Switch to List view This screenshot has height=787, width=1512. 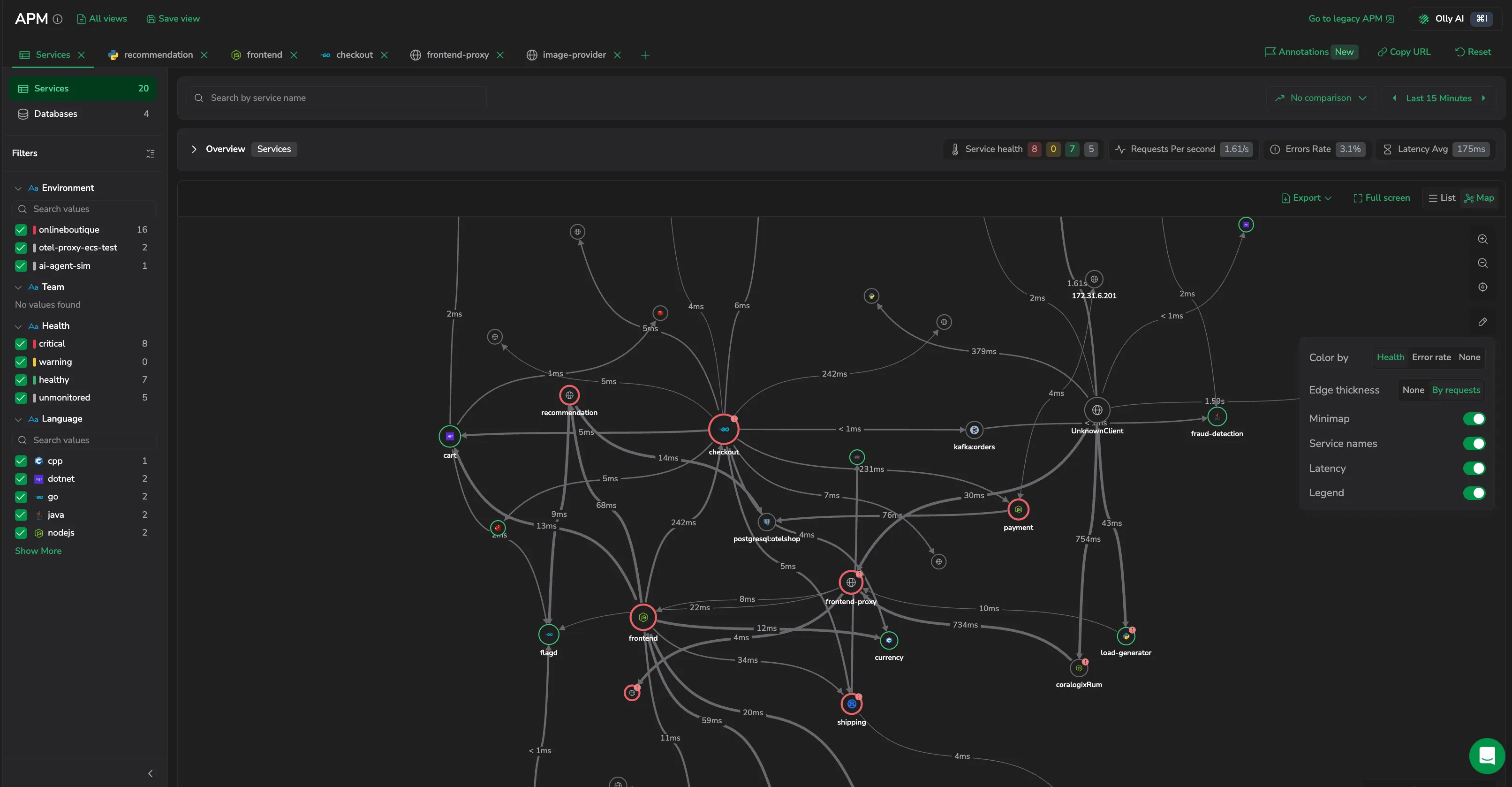click(1442, 198)
